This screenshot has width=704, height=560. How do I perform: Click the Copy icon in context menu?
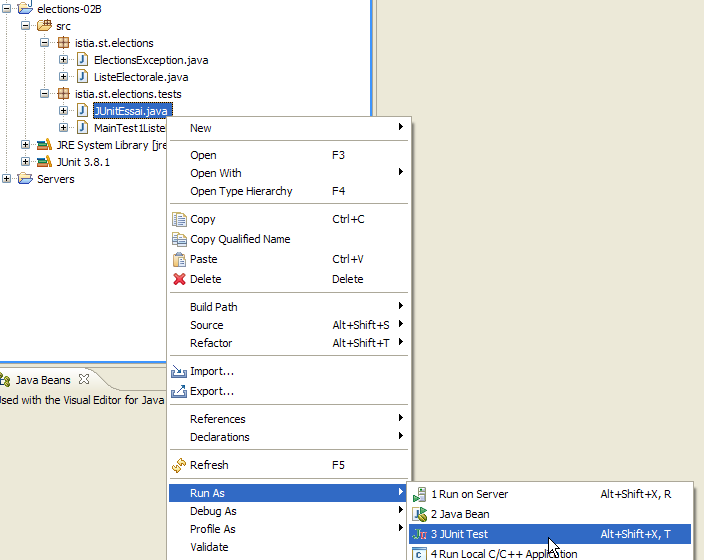[180, 219]
